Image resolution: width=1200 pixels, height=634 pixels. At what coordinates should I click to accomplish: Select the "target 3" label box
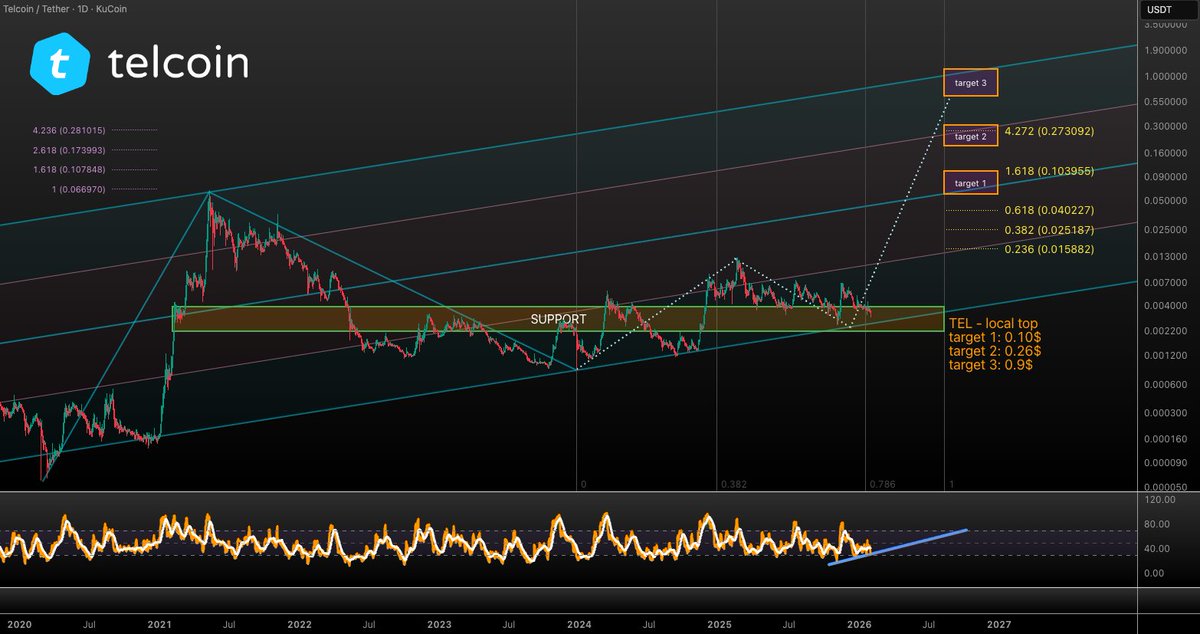tap(970, 83)
